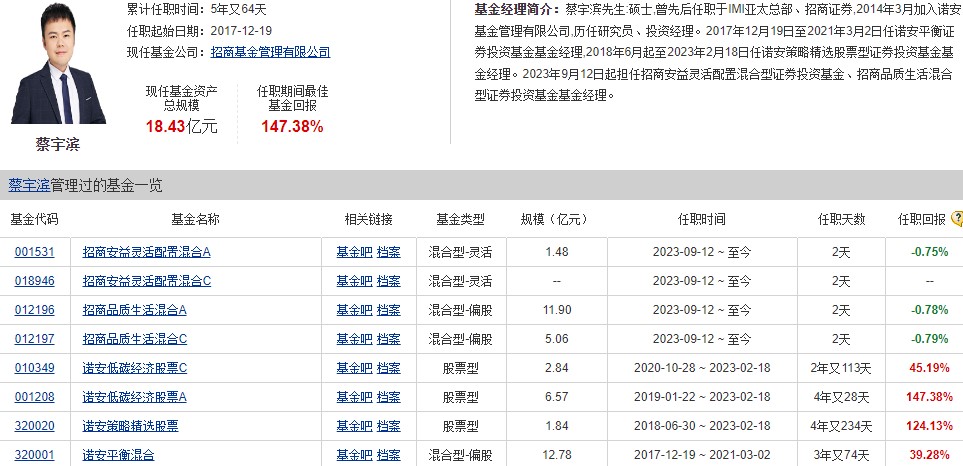Click the 18.43亿元 total asset value
Screen dimensions: 963x466
182,127
